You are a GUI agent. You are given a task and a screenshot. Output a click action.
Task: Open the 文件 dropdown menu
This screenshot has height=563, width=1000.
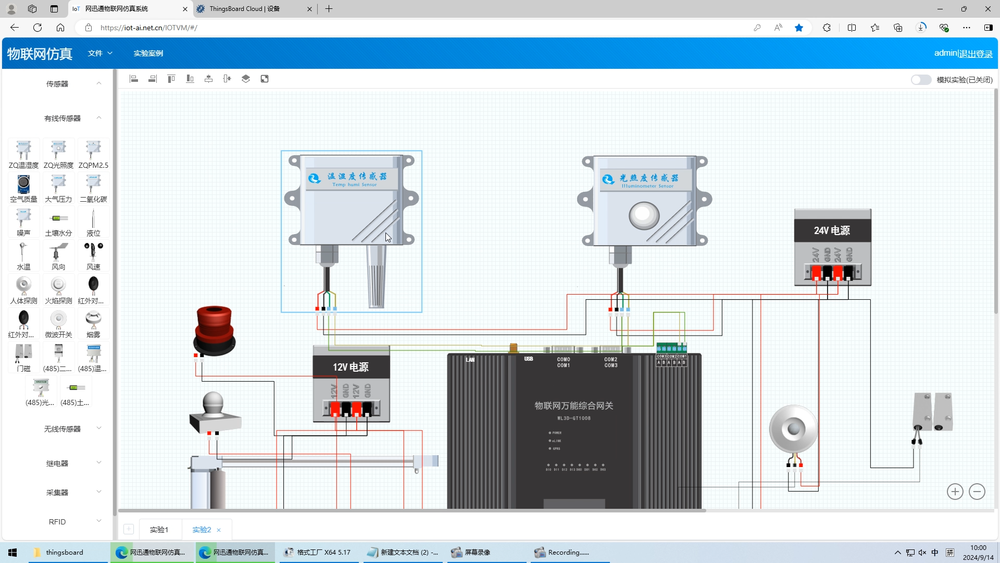pyautogui.click(x=99, y=53)
